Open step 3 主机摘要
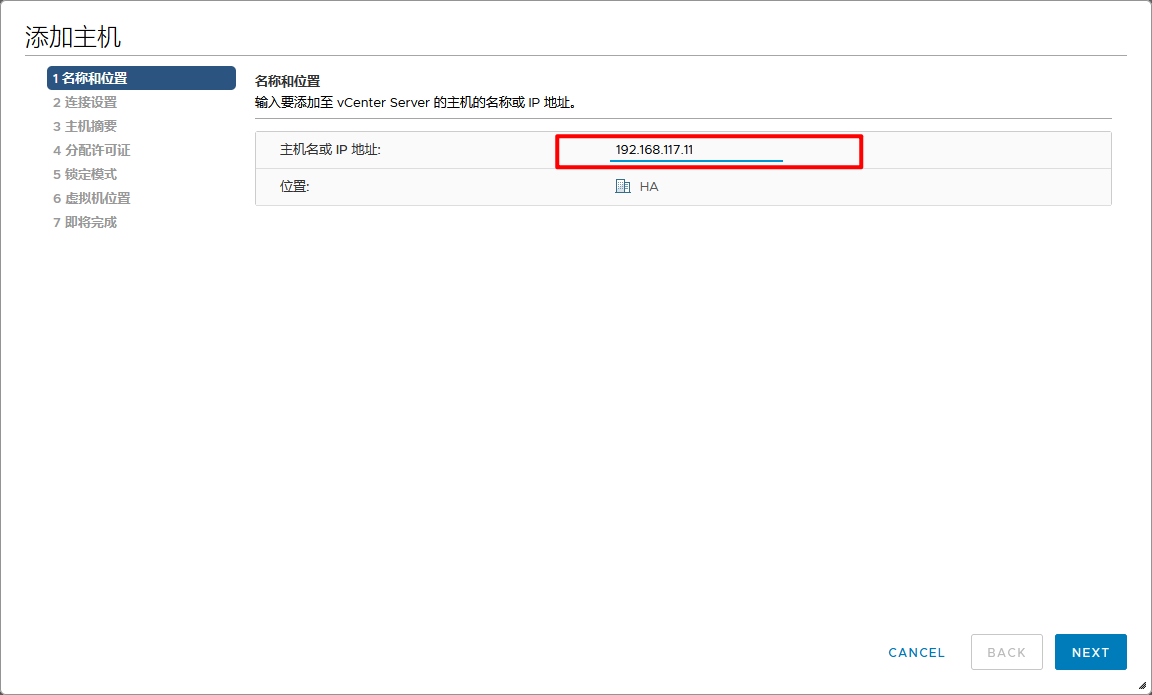The height and width of the screenshot is (695, 1152). click(85, 126)
